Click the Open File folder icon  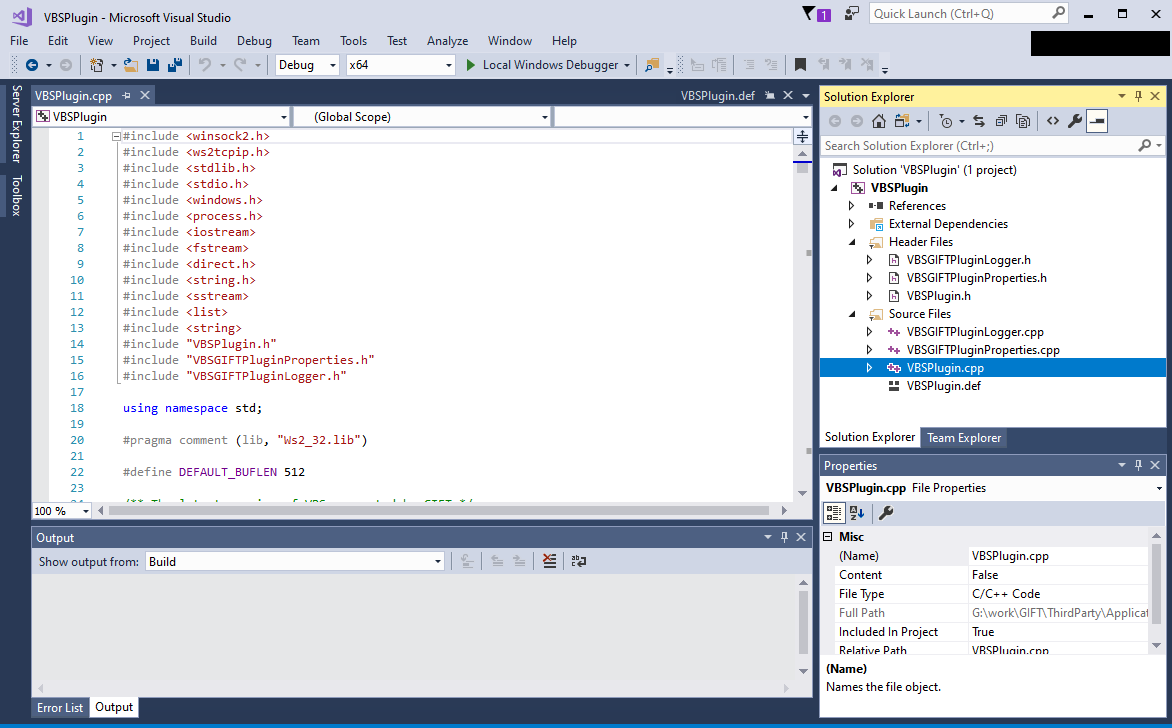131,65
